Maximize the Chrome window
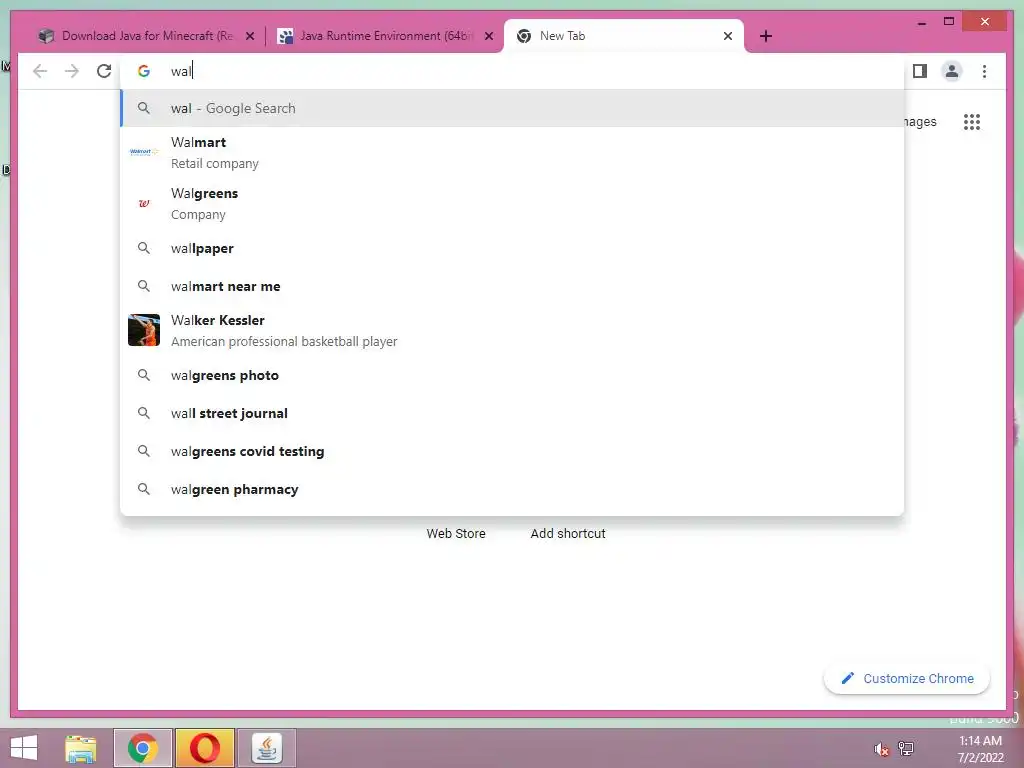Image resolution: width=1024 pixels, height=768 pixels. click(949, 22)
